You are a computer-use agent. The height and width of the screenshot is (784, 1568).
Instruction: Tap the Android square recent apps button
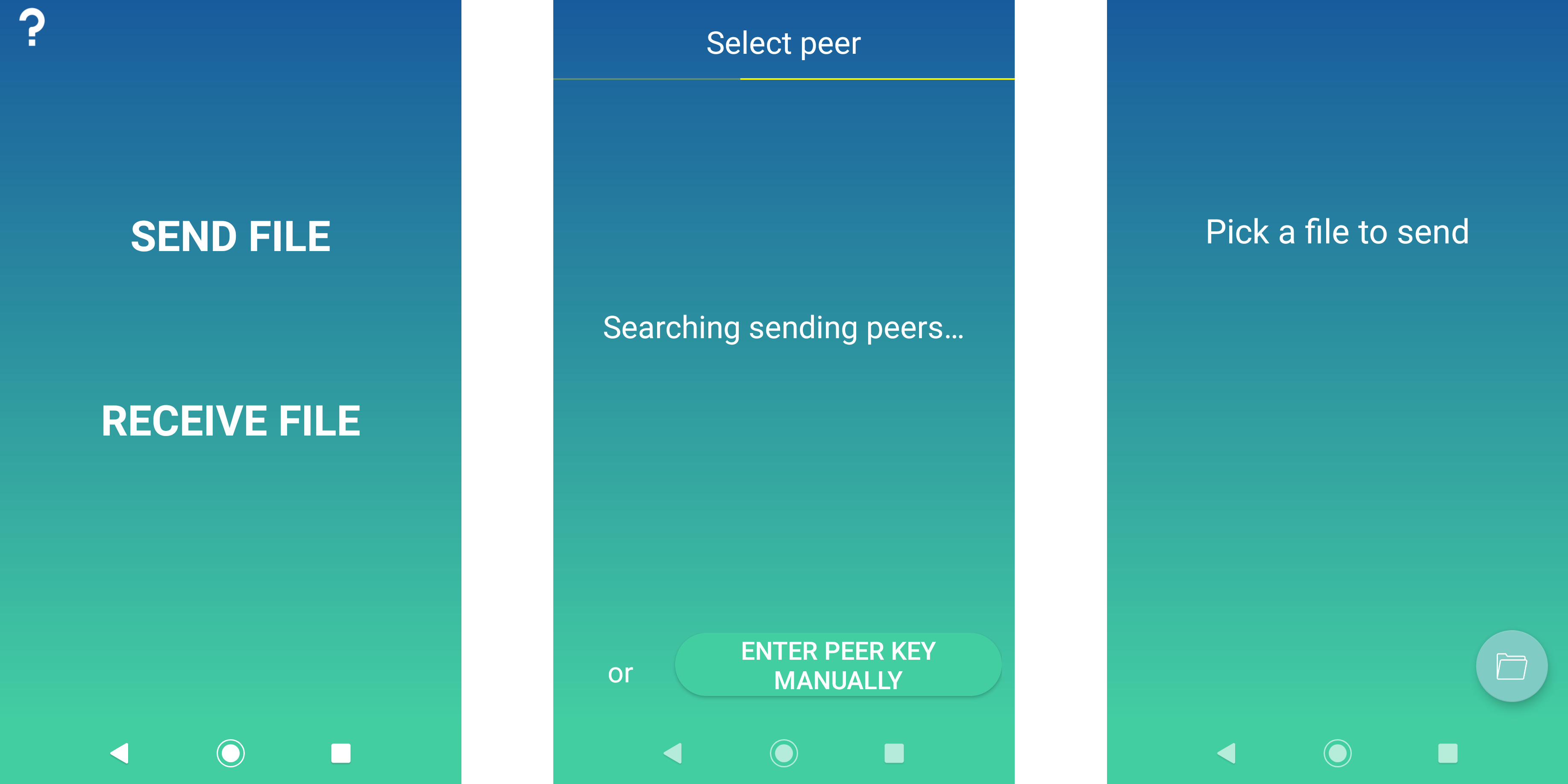point(340,753)
